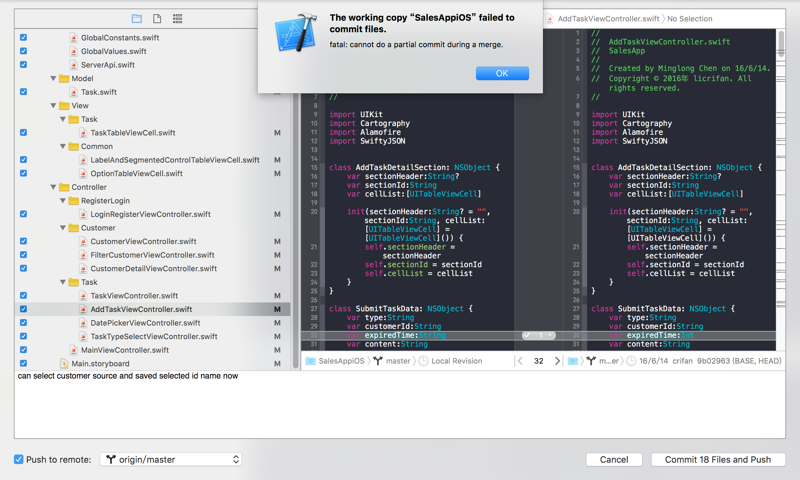This screenshot has height=480, width=800.
Task: Click the Model folder icon
Action: 64,79
